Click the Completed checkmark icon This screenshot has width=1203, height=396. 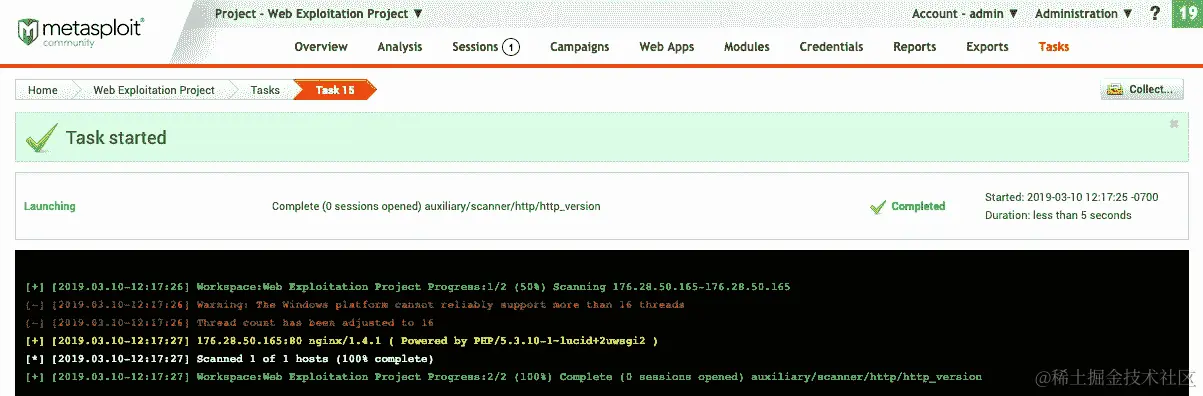pyautogui.click(x=878, y=207)
